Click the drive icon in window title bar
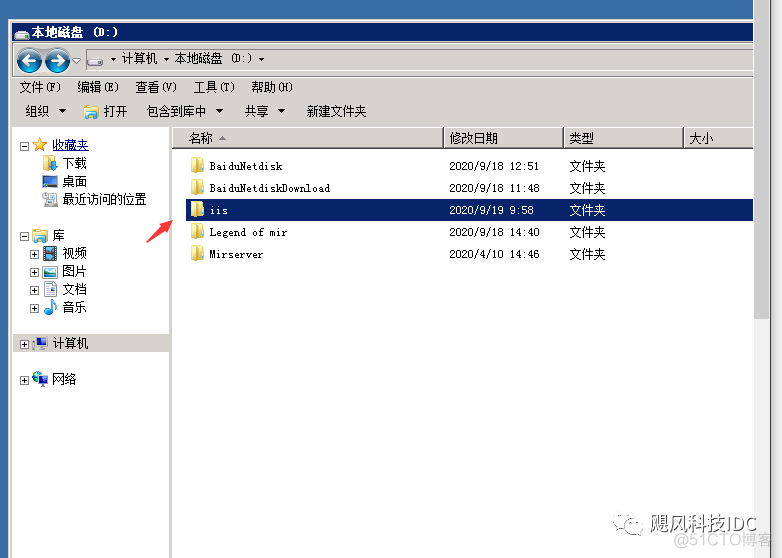782x558 pixels. 22,33
